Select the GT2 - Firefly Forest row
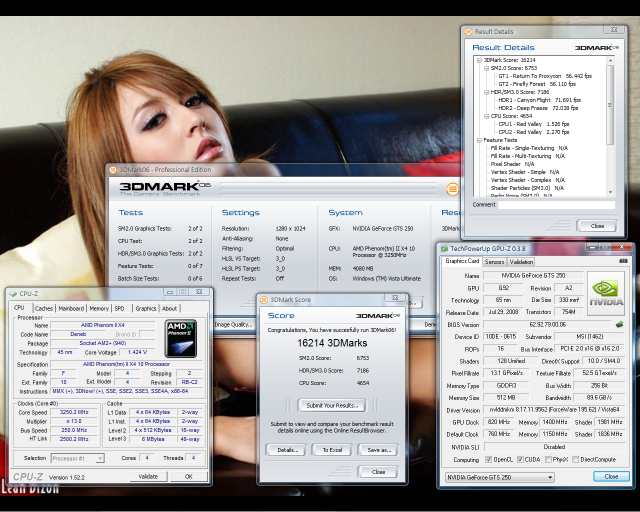 tap(537, 84)
